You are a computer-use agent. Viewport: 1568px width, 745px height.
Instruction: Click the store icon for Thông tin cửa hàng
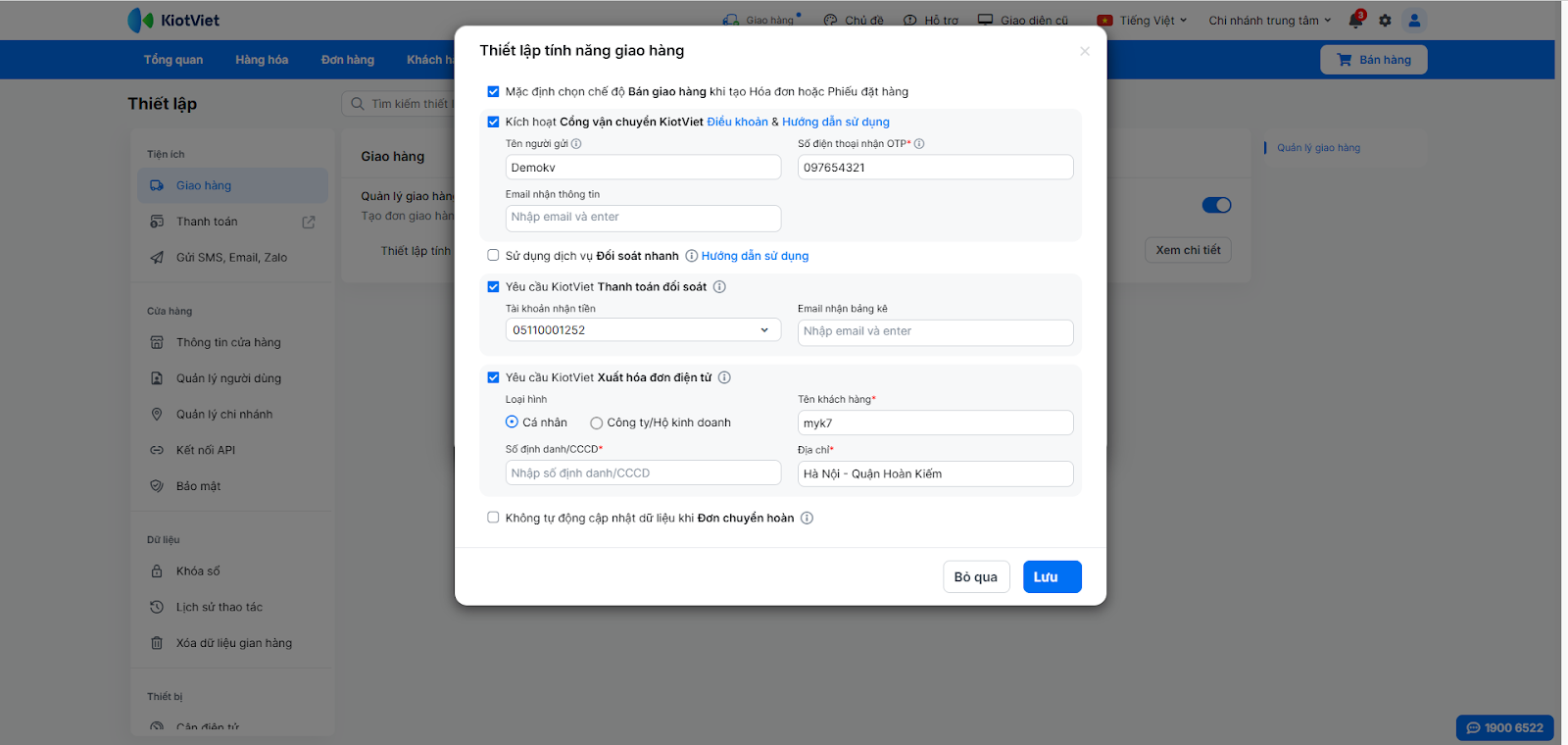click(x=157, y=342)
